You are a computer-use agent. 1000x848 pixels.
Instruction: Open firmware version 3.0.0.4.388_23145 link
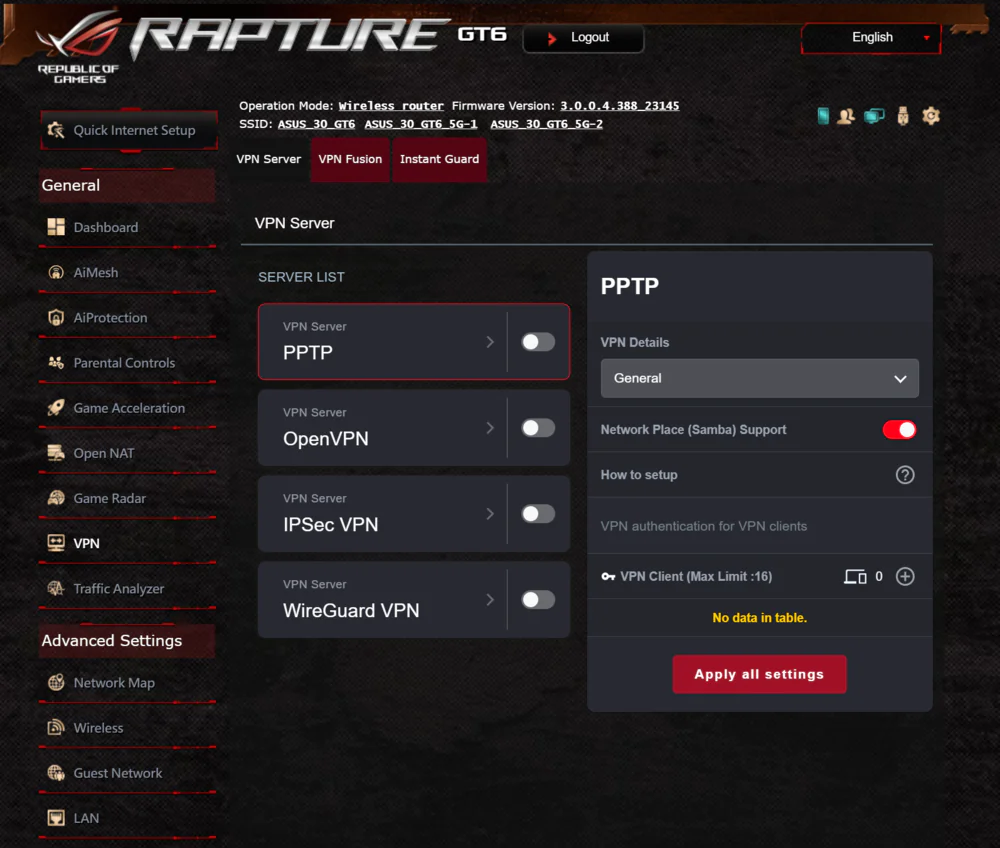click(x=619, y=106)
